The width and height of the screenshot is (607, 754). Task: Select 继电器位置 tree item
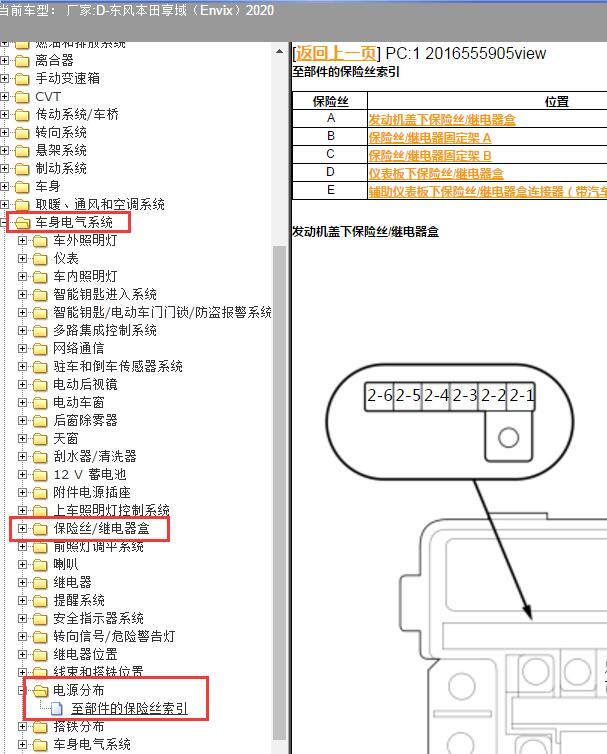[x=85, y=655]
